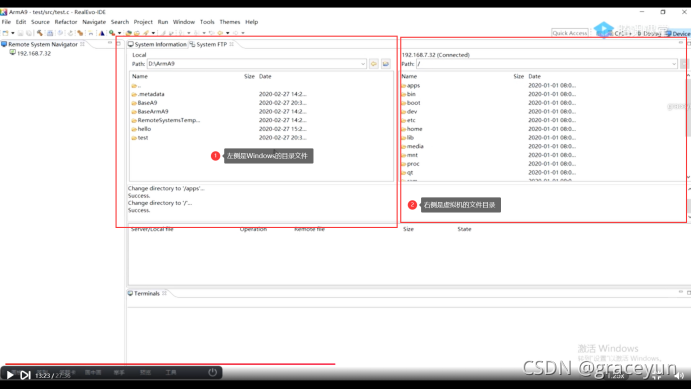Skip to next video with next button
Screen dimensions: 692x389
click(x=25, y=375)
